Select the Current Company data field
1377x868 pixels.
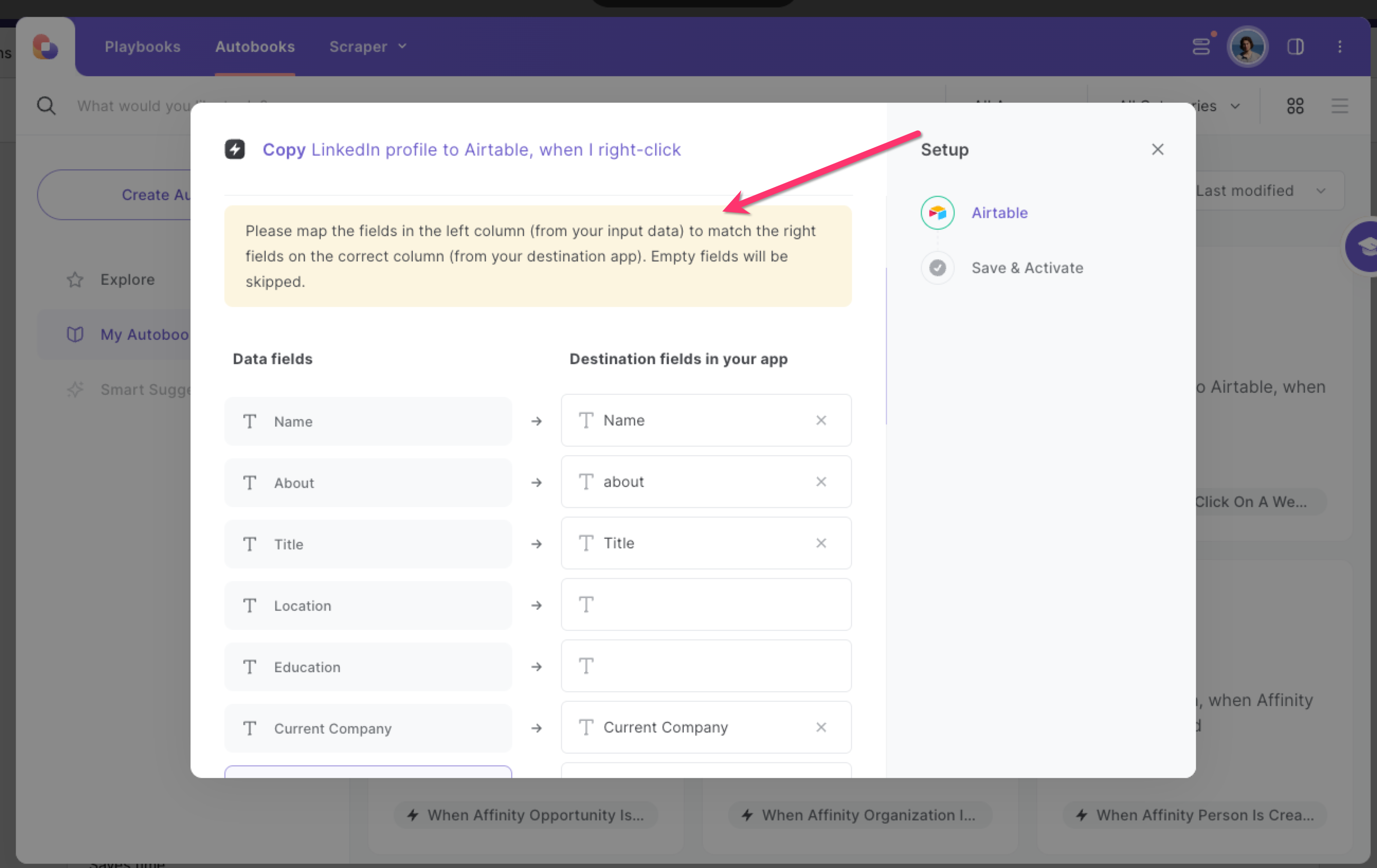pyautogui.click(x=368, y=728)
